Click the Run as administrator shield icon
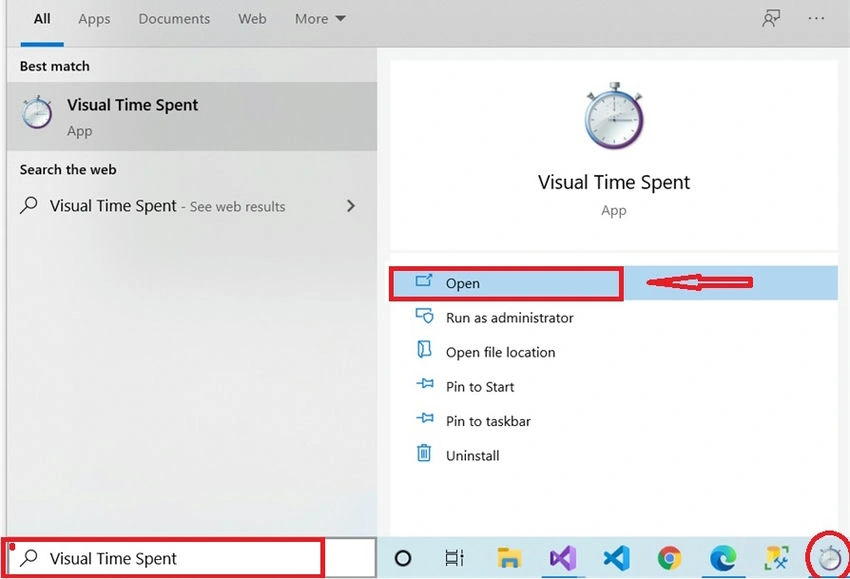The width and height of the screenshot is (850, 579). pyautogui.click(x=424, y=316)
